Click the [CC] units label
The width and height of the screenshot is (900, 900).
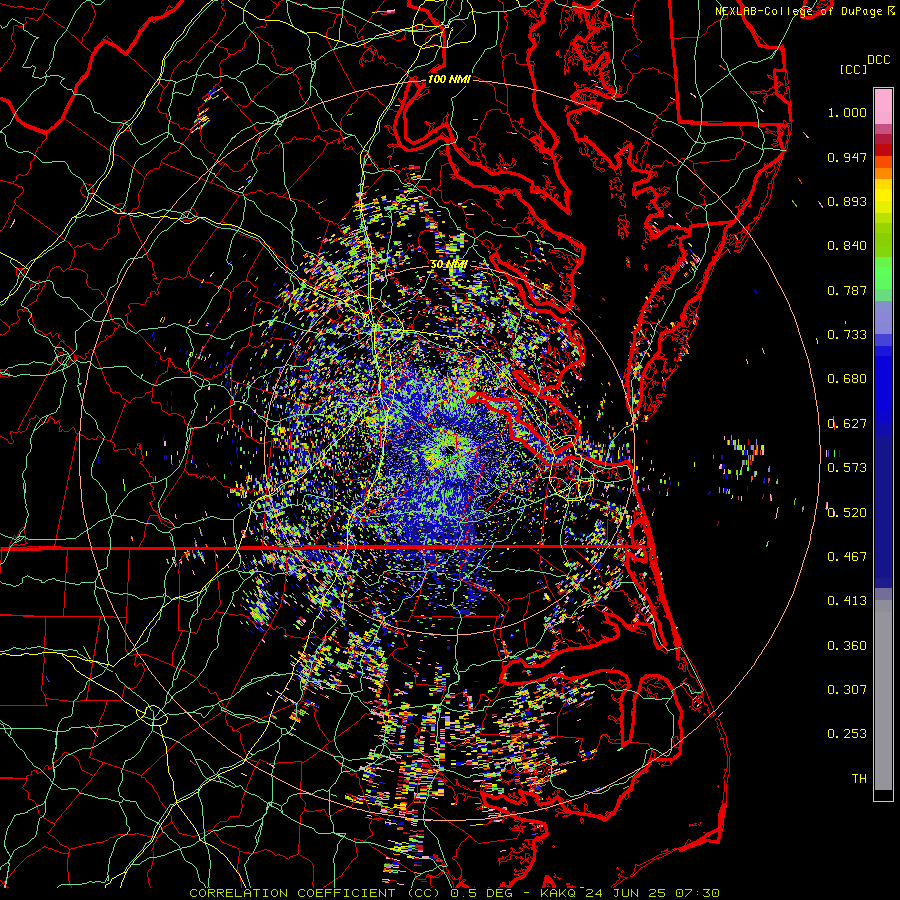[854, 69]
